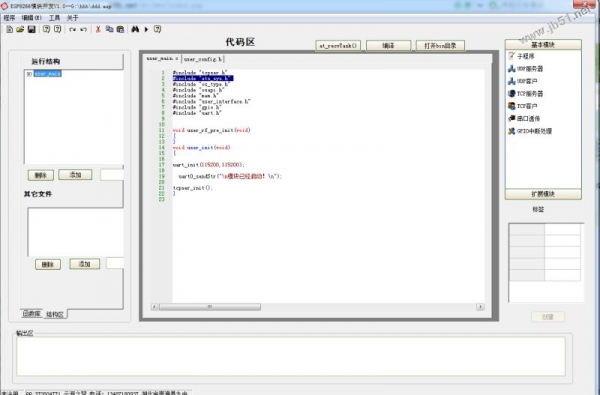Select the TCP客户 module icon
Screen dimensions: 600x395
[x=511, y=106]
